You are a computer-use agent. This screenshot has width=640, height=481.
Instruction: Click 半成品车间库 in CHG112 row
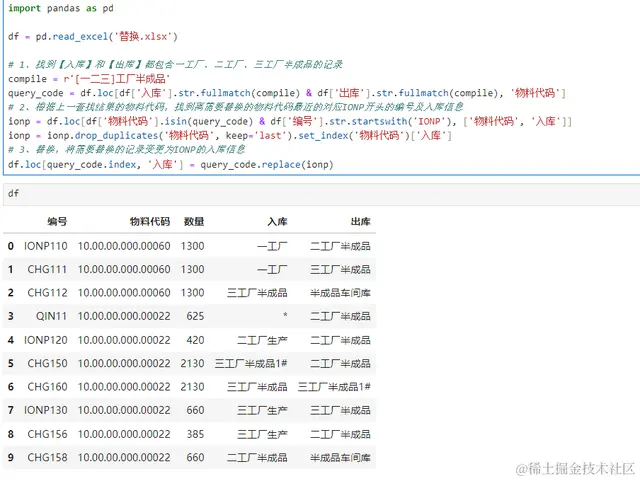coord(340,292)
